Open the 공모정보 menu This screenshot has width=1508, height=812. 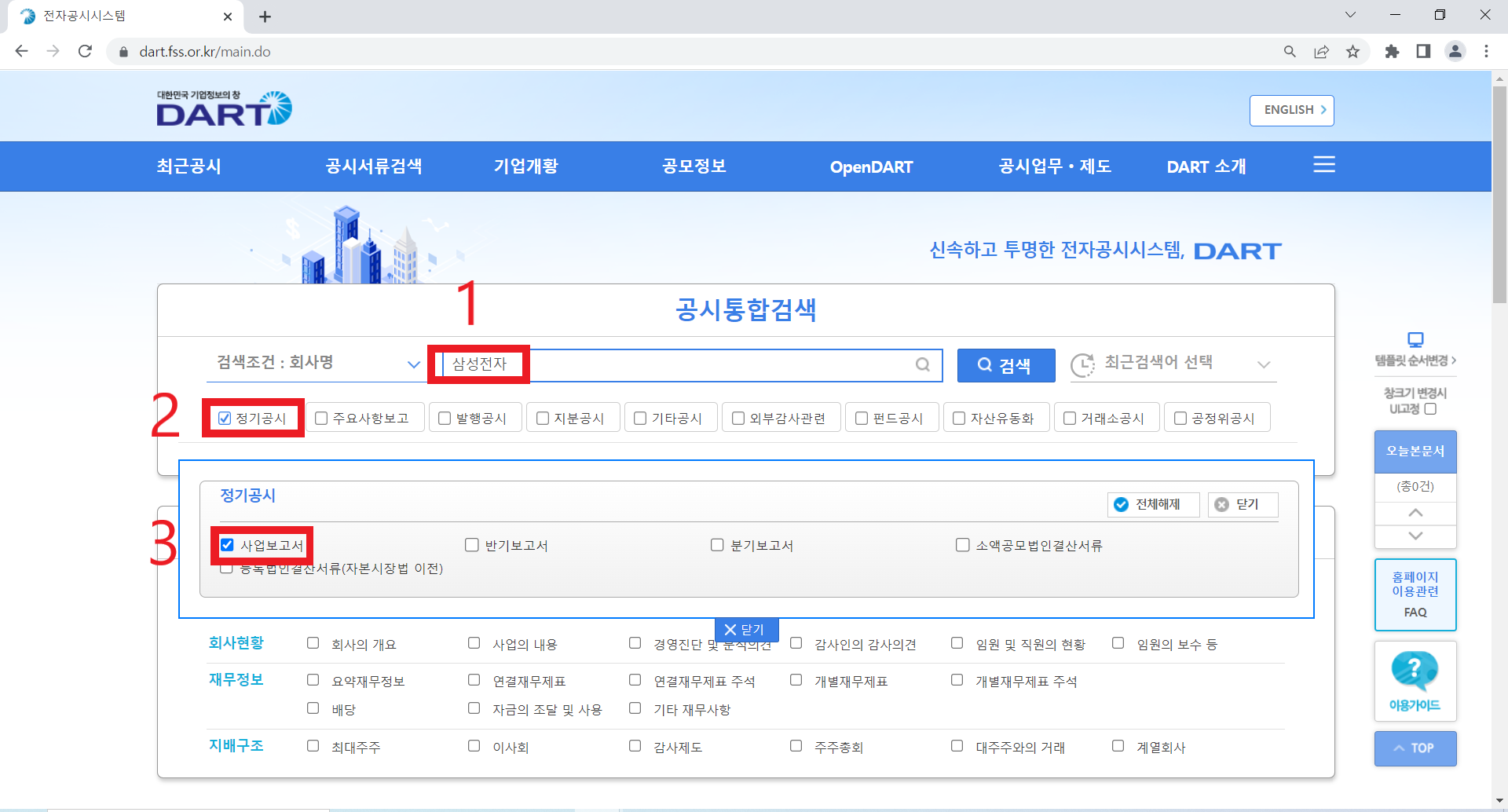(x=694, y=166)
